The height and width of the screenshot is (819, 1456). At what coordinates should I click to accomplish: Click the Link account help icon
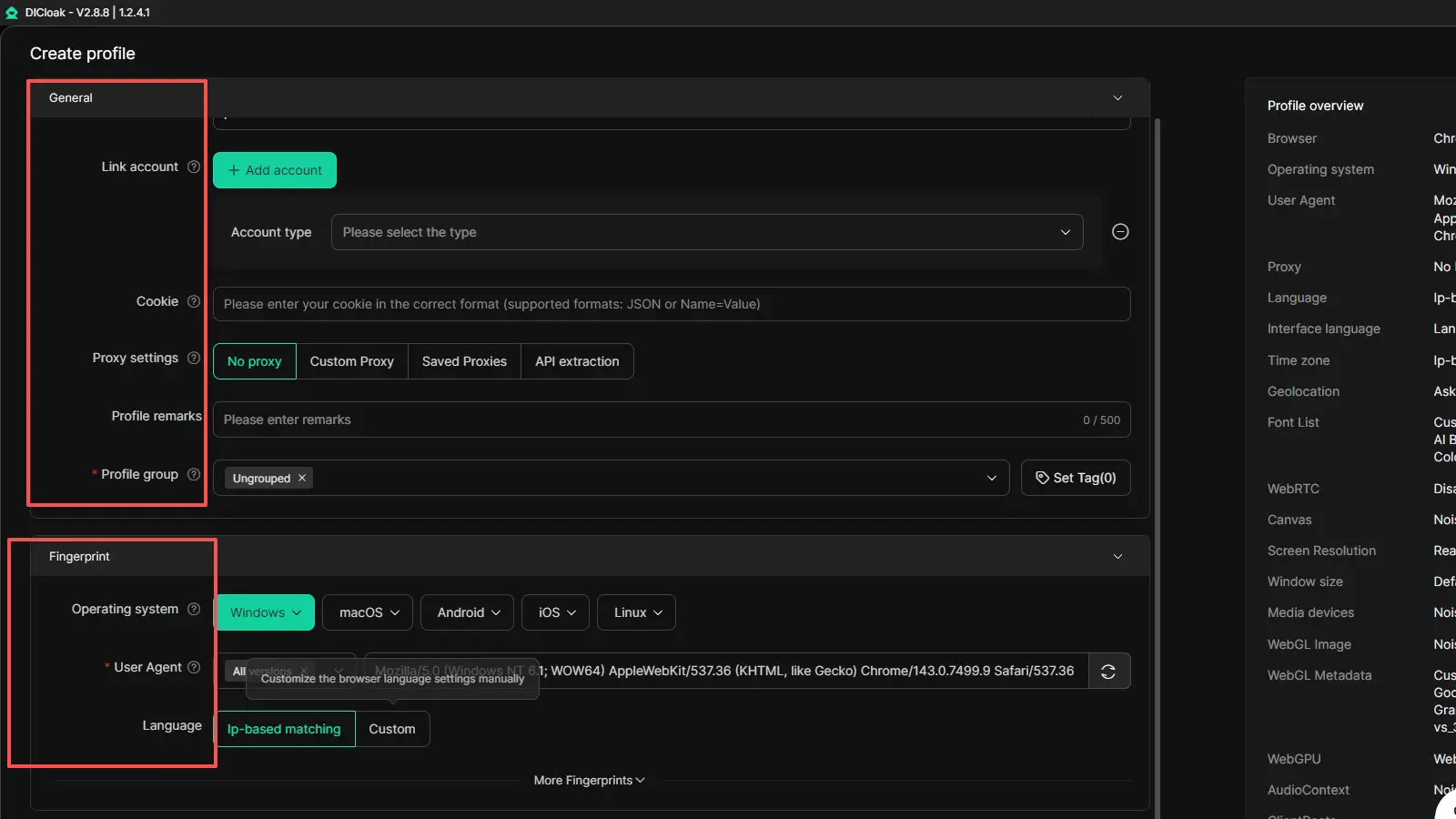click(194, 167)
